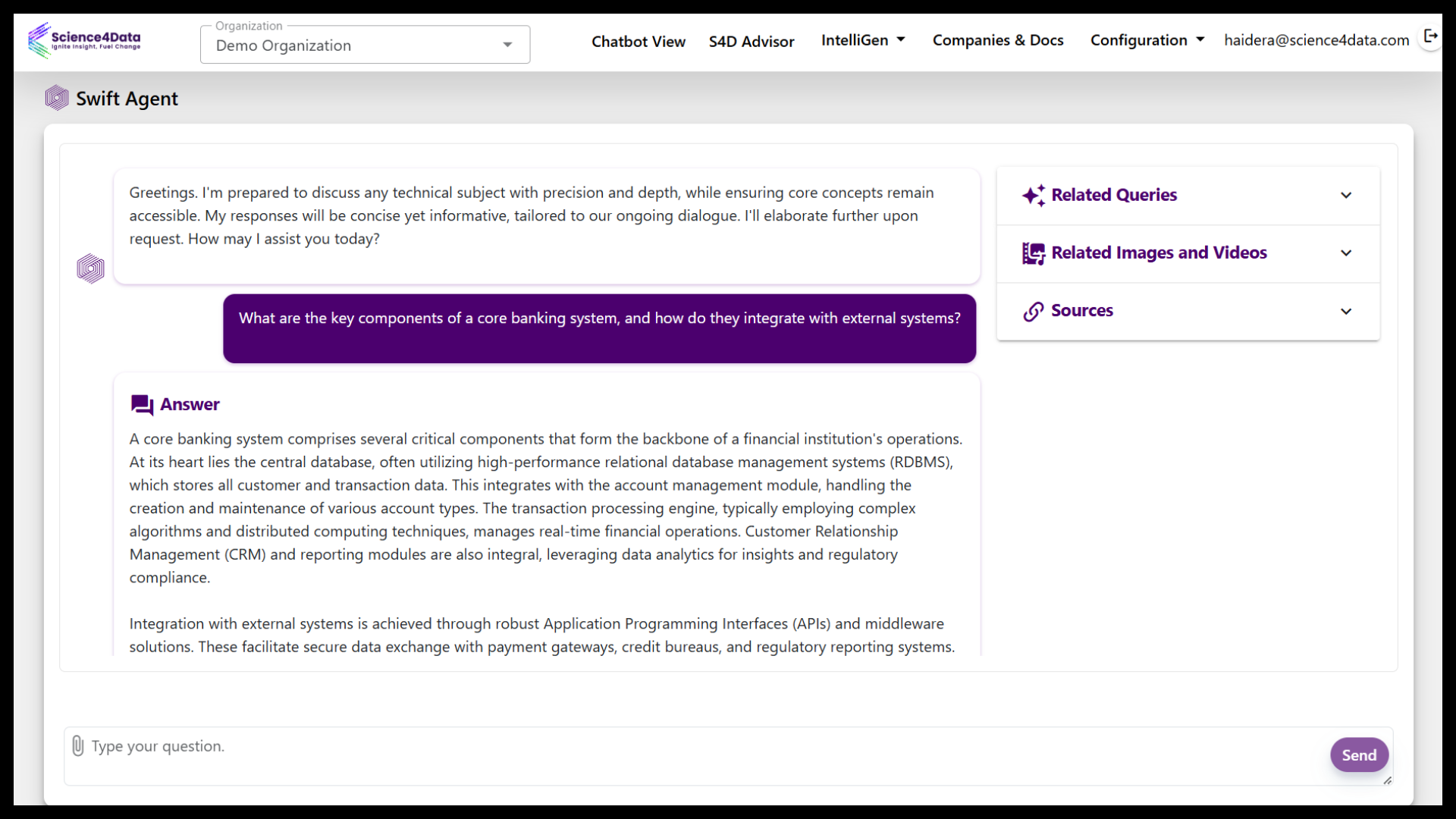Click the file attachment icon in input
1456x819 pixels.
point(78,745)
